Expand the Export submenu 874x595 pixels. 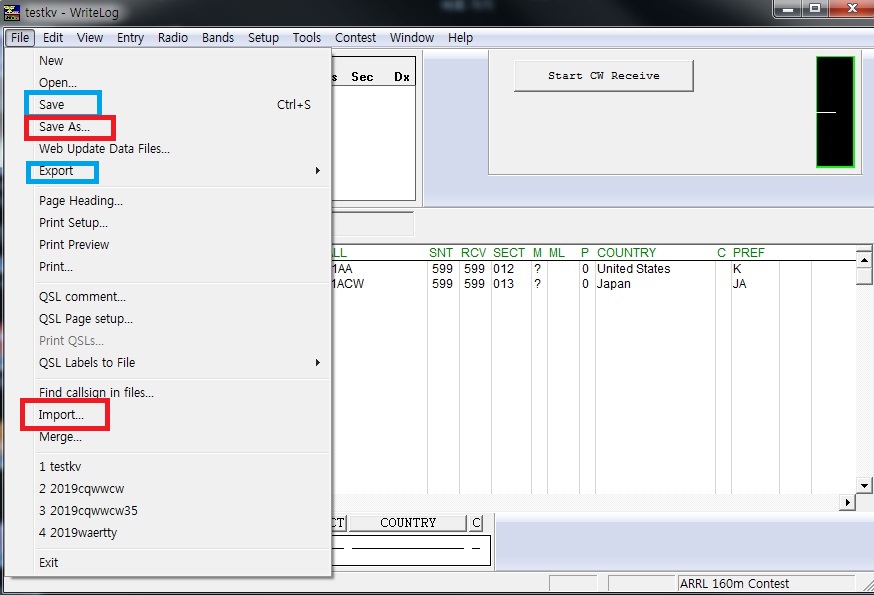167,171
